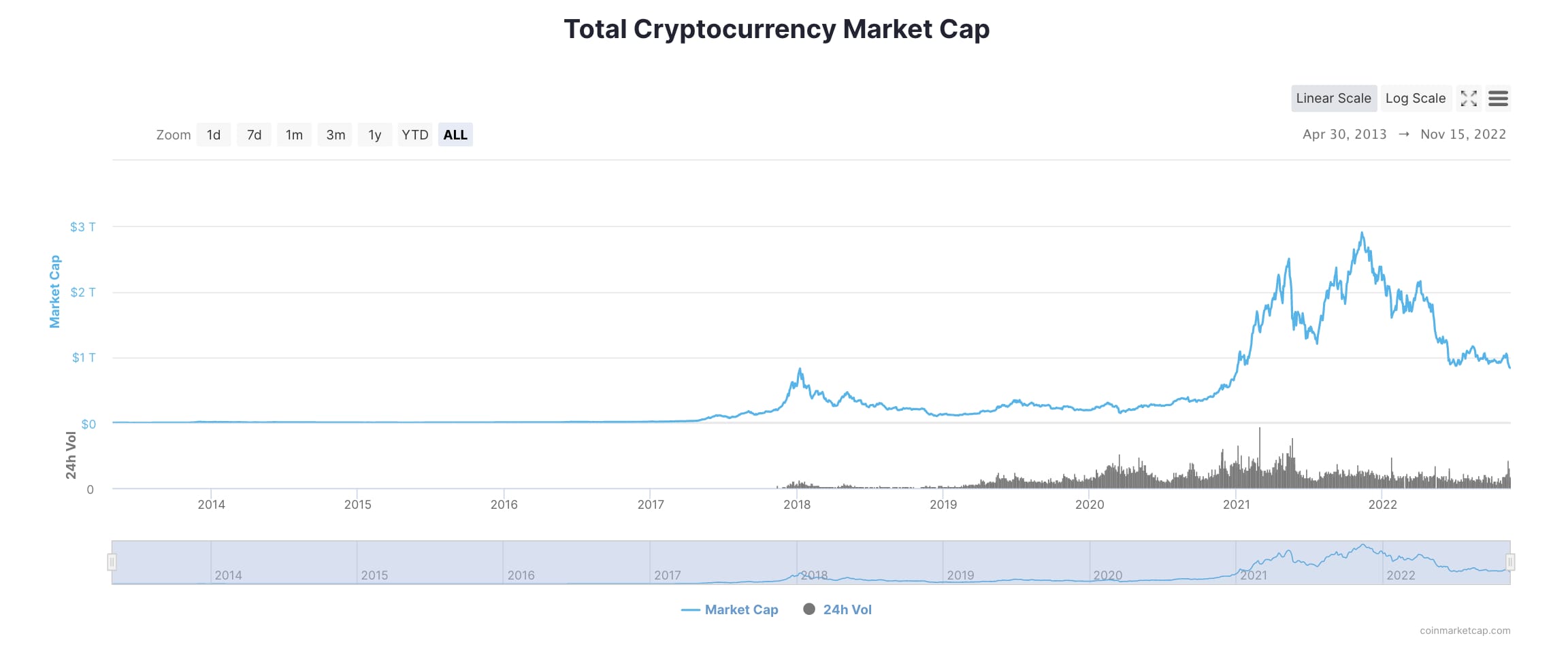Switch chart to Log Scale
Viewport: 1568px width, 653px height.
(1416, 98)
